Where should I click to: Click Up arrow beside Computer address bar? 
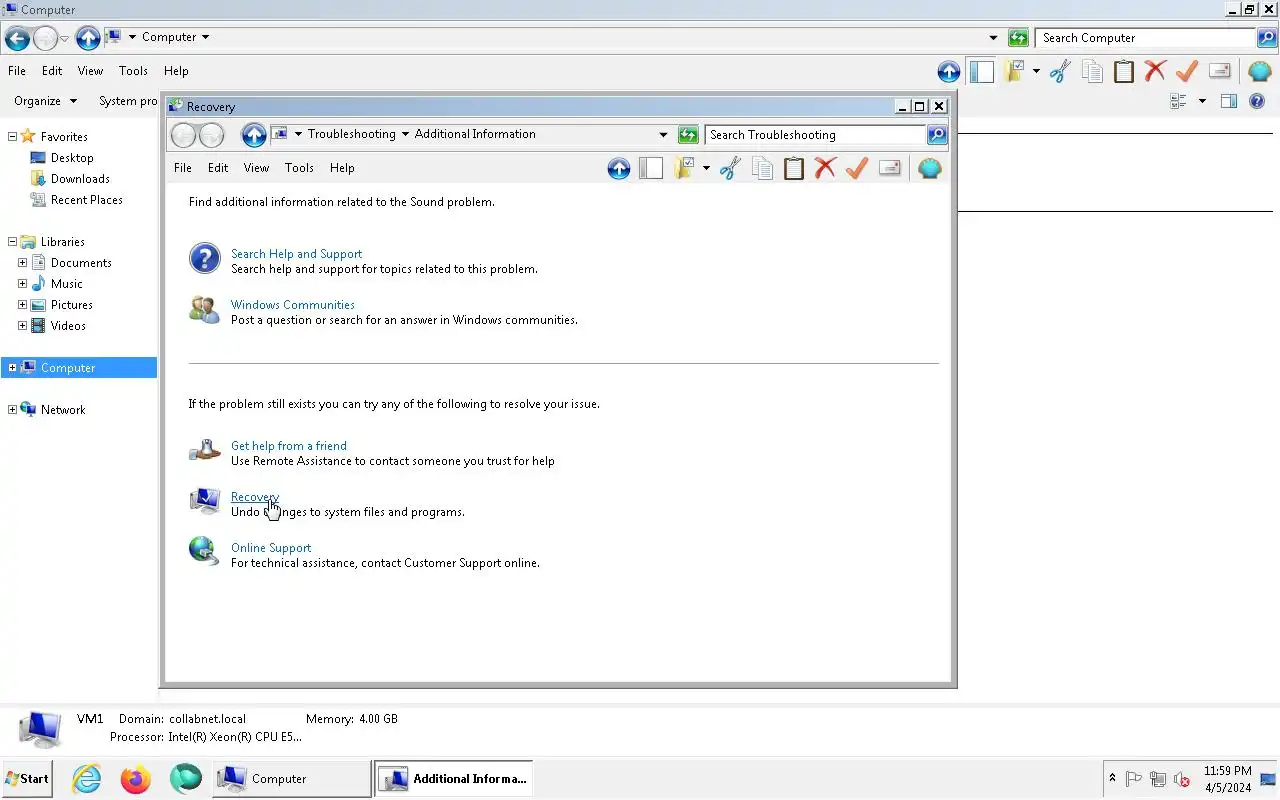point(88,38)
